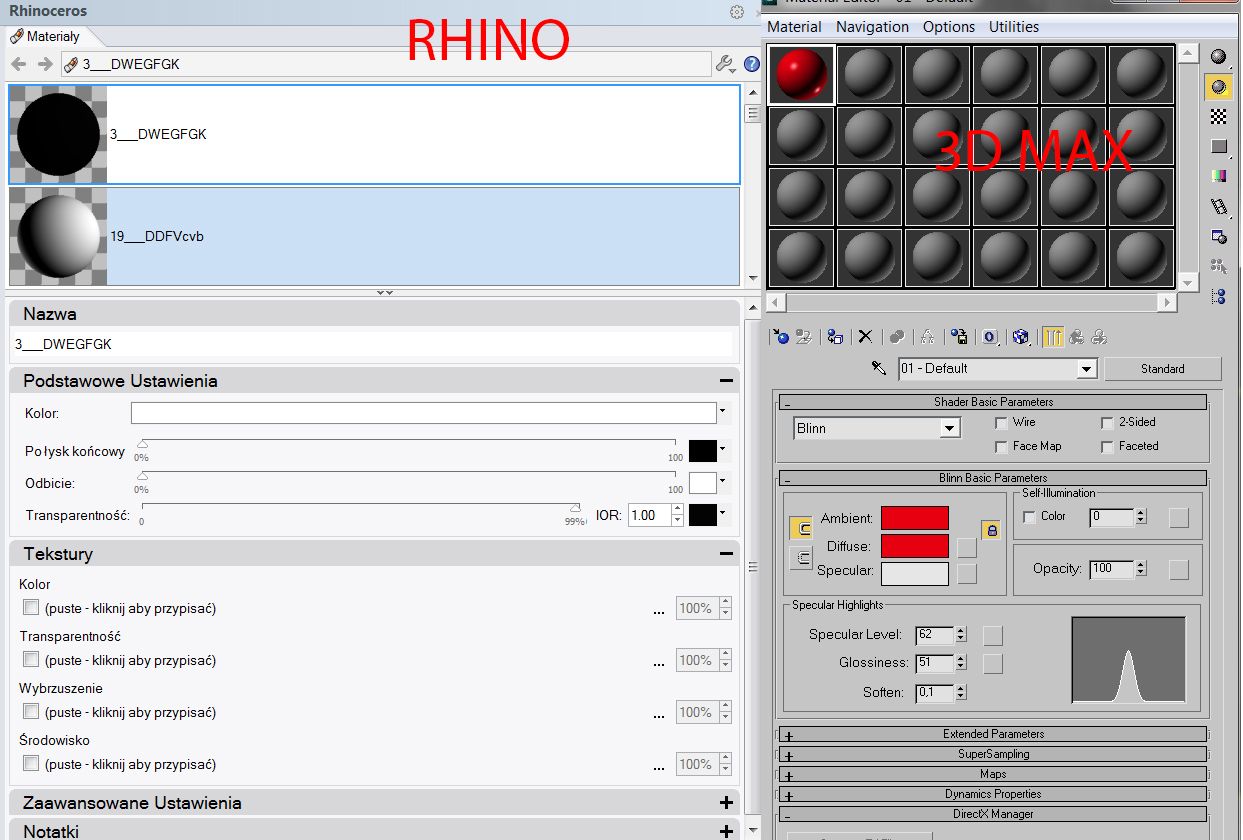Toggle Show End Result icon
This screenshot has height=840, width=1243.
coord(1053,337)
